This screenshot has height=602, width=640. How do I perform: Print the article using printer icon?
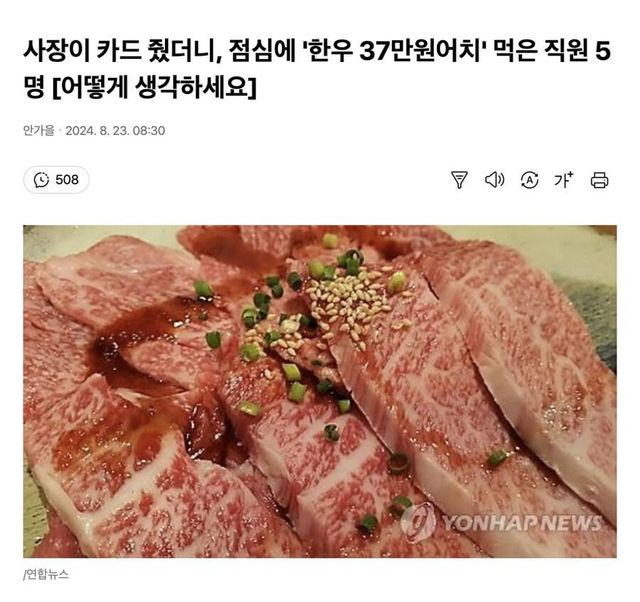pos(599,180)
